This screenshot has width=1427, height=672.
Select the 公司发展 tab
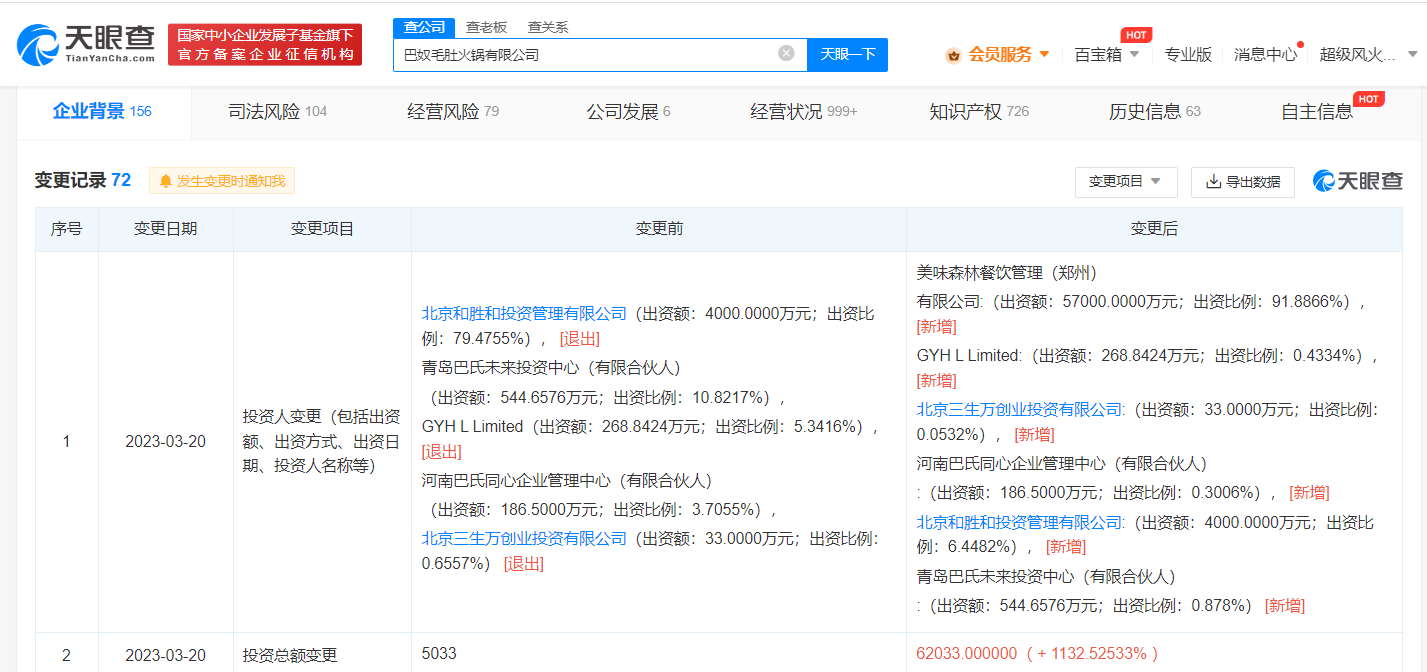628,112
